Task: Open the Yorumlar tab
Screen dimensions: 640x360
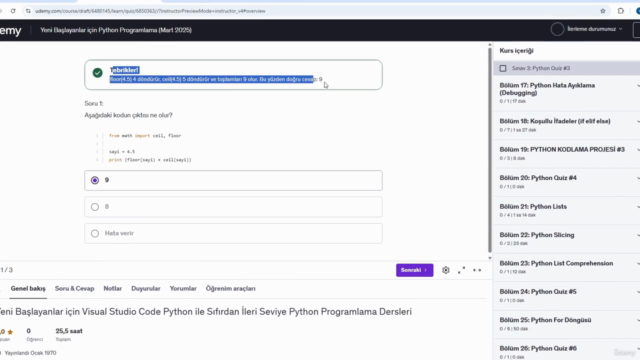Action: 183,289
